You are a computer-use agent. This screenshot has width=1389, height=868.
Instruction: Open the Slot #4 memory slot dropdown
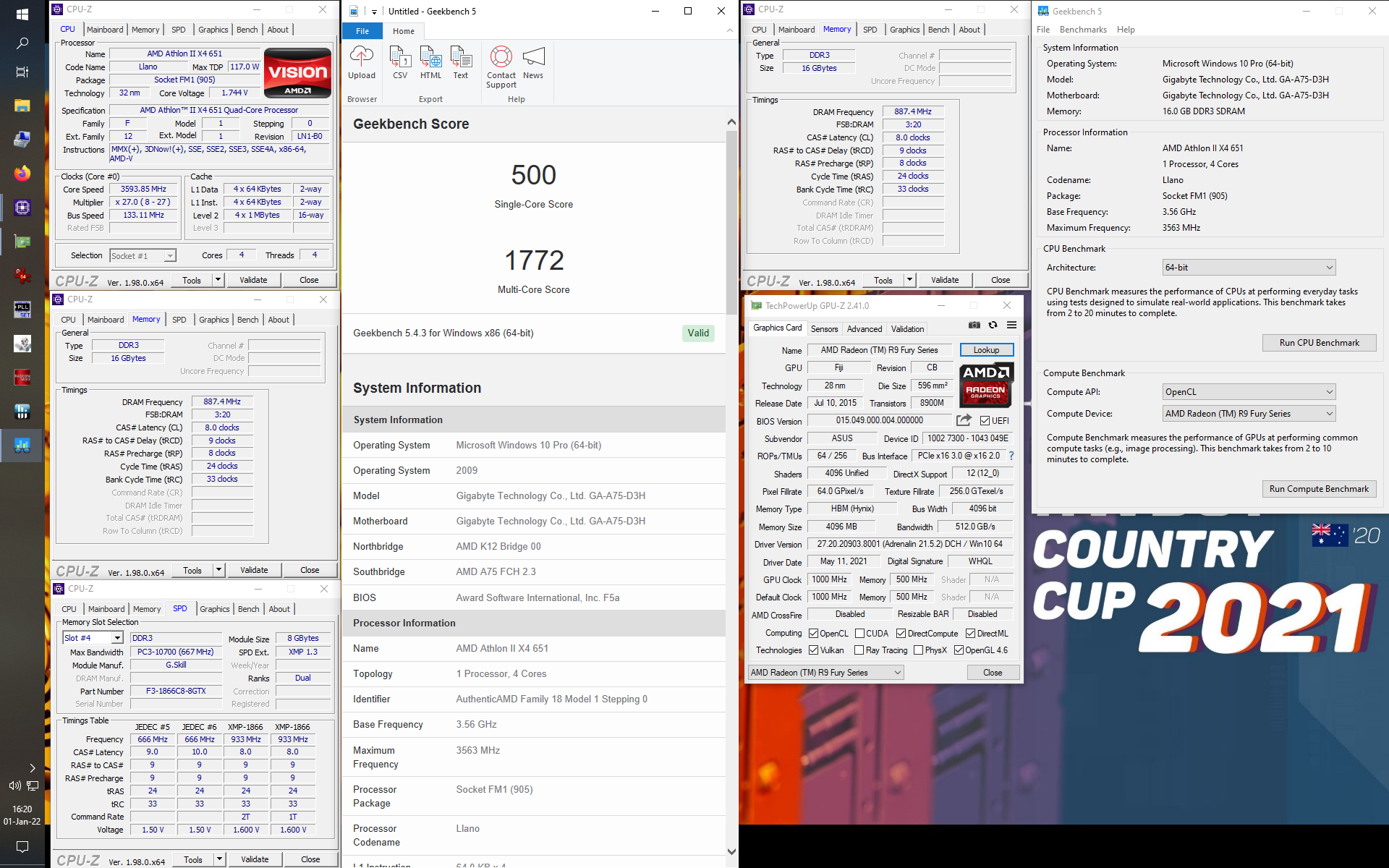coord(93,638)
